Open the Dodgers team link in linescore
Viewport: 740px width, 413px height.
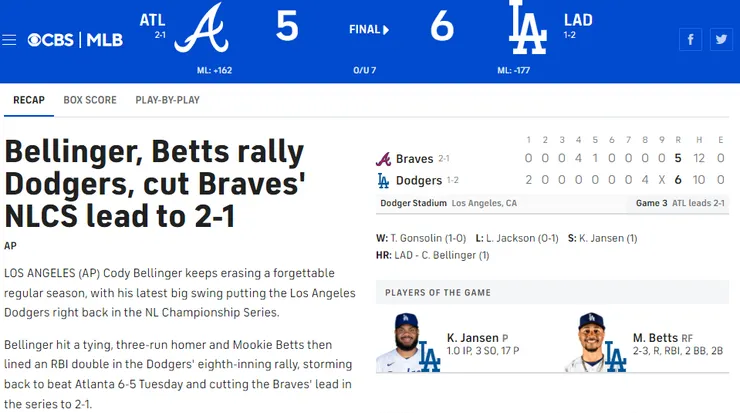(419, 181)
